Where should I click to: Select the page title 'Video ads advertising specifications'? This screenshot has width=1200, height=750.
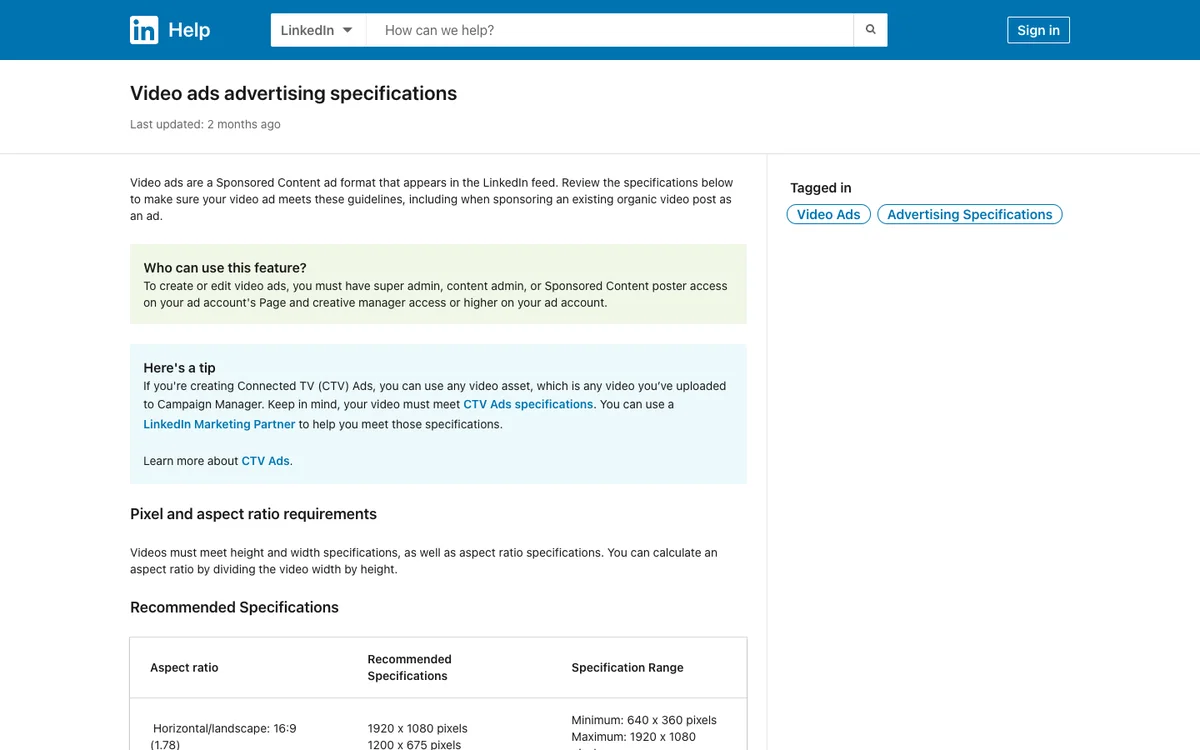[x=293, y=93]
